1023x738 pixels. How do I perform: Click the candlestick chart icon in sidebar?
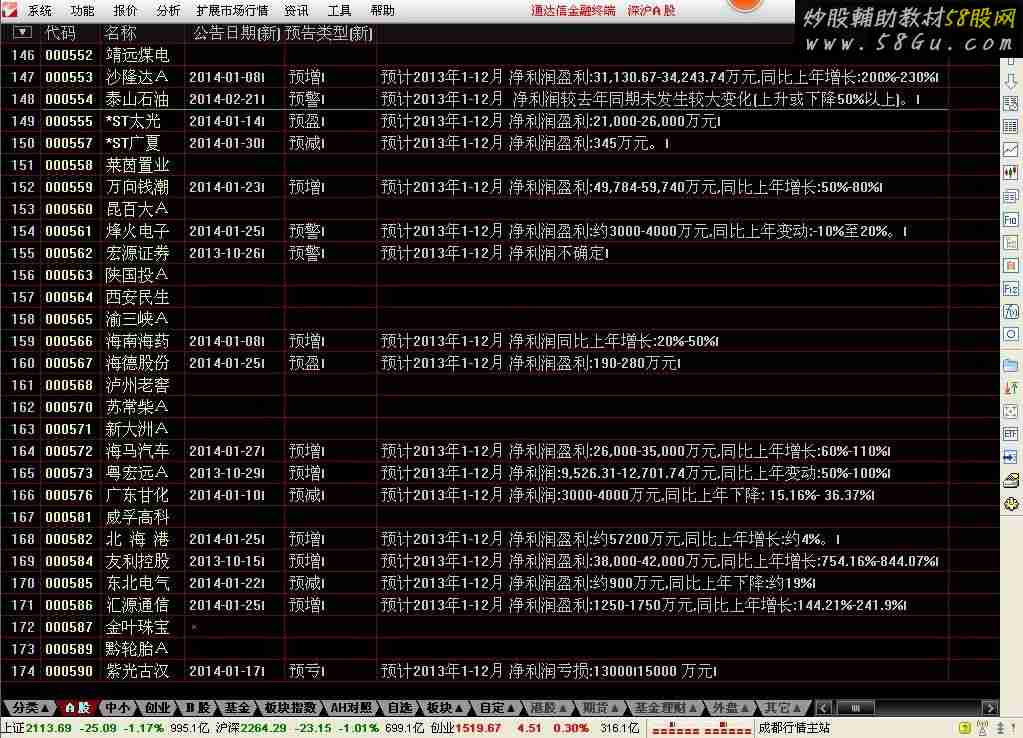coord(1011,173)
